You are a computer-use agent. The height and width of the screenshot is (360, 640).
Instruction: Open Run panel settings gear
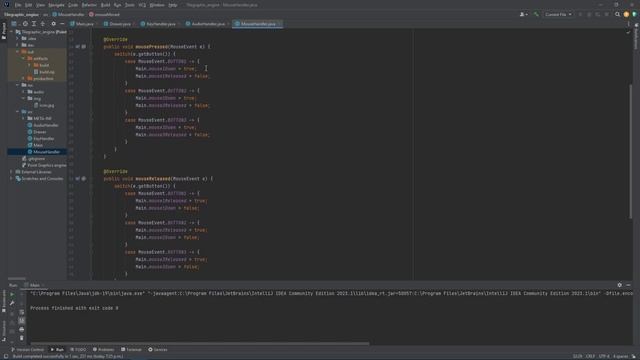click(x=620, y=285)
